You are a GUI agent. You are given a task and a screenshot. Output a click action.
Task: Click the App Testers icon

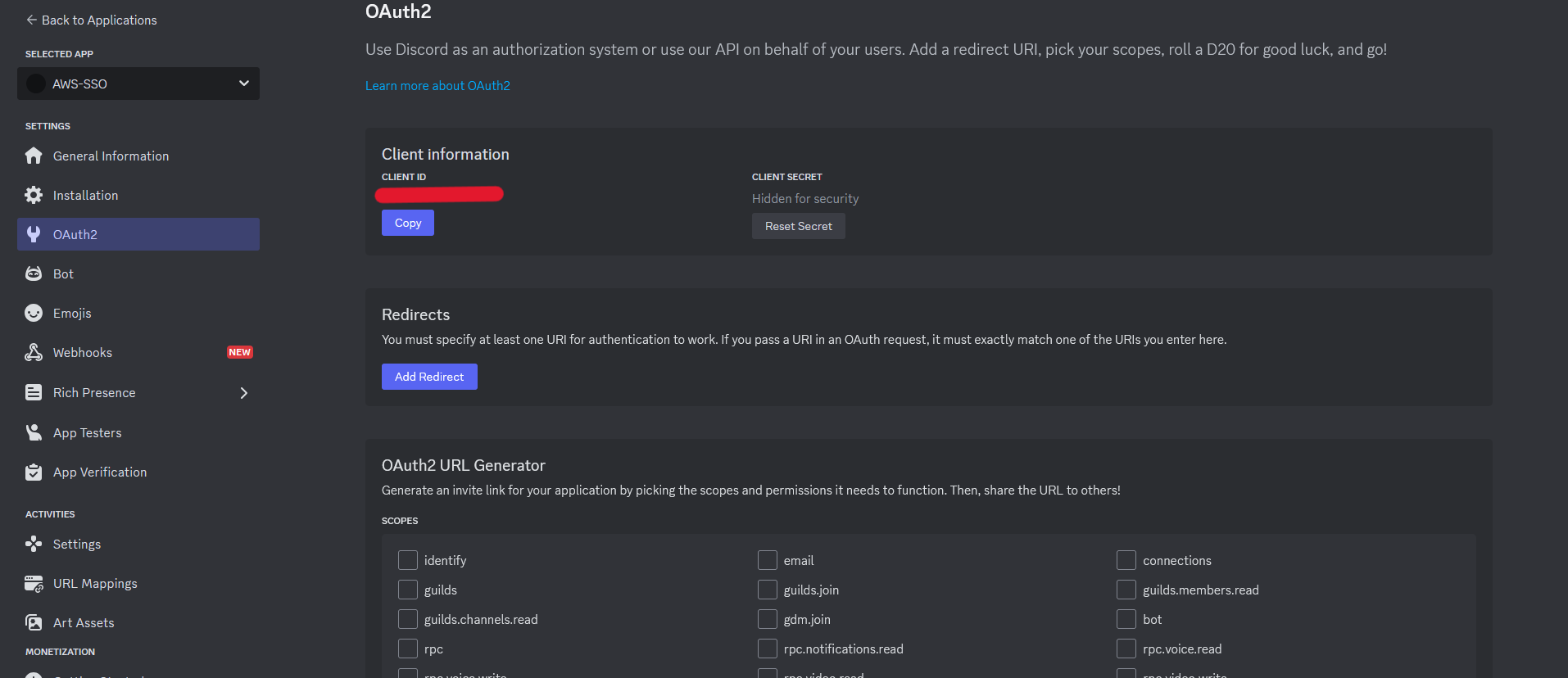(34, 432)
